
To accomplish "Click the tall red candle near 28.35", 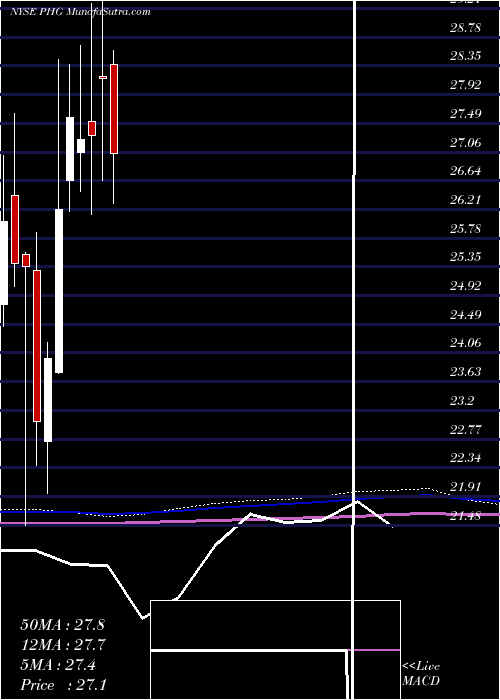I will pos(114,109).
